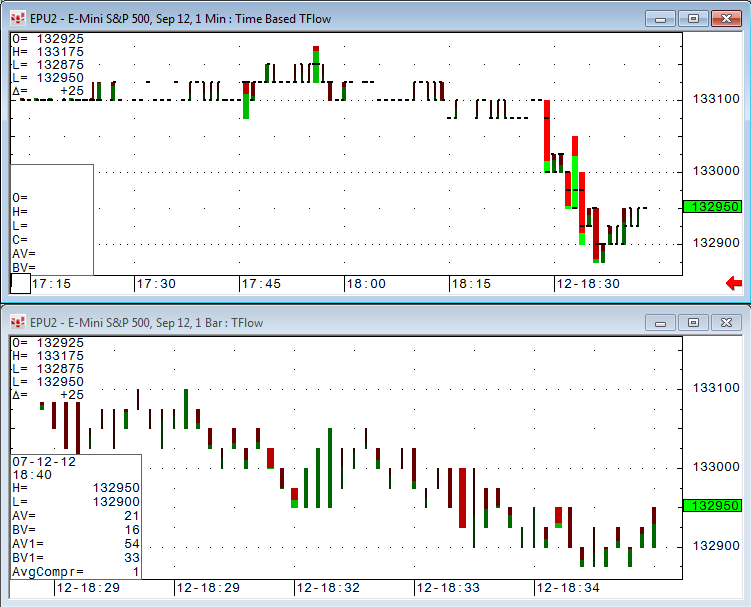Click the bottom TFlow chart window's app icon
The width and height of the screenshot is (751, 607).
17,322
